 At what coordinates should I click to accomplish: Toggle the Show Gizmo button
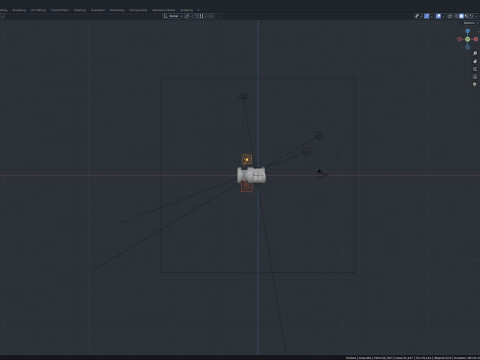pyautogui.click(x=427, y=16)
